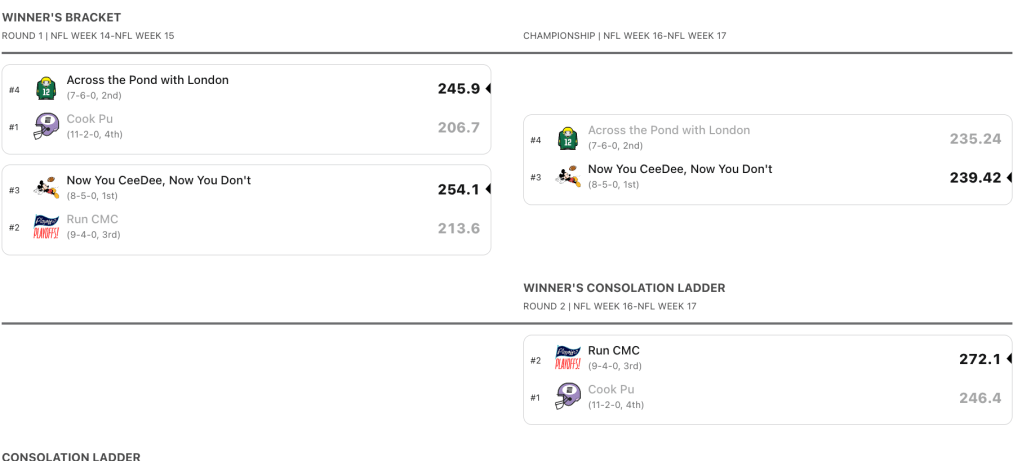Screen dimensions: 1022x461
Task: Click Run CMC logo in Winner's Consolation Ladder
Action: pos(567,358)
